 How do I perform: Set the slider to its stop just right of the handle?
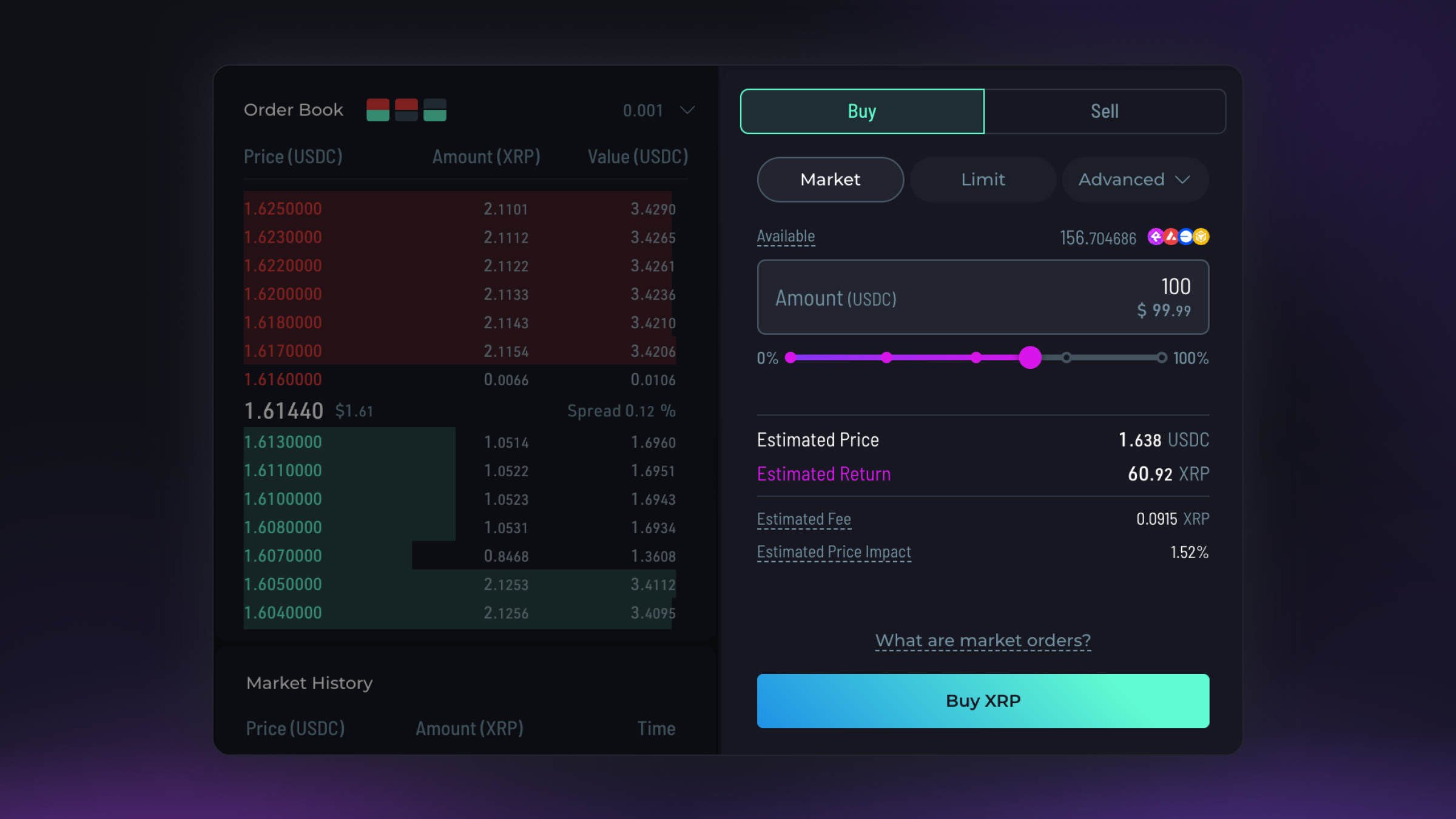pos(1066,357)
